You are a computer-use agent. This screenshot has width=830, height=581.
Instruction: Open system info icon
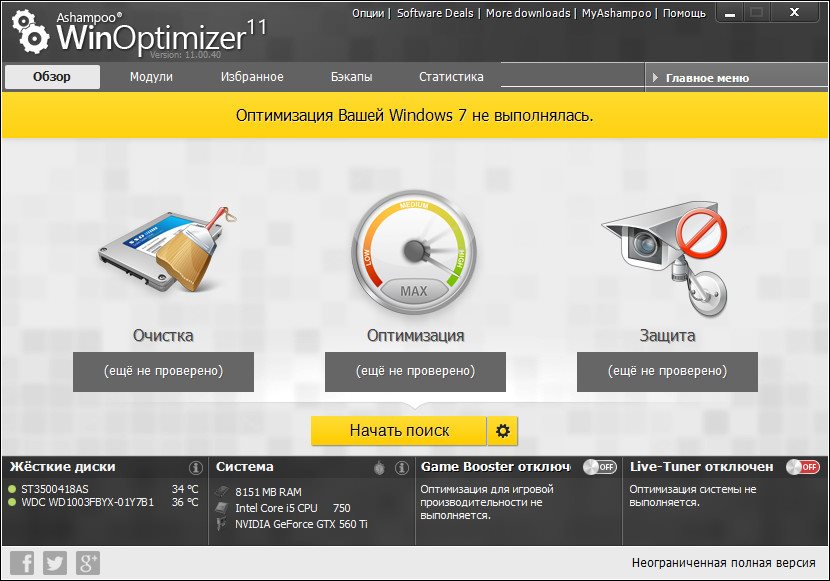click(x=402, y=468)
